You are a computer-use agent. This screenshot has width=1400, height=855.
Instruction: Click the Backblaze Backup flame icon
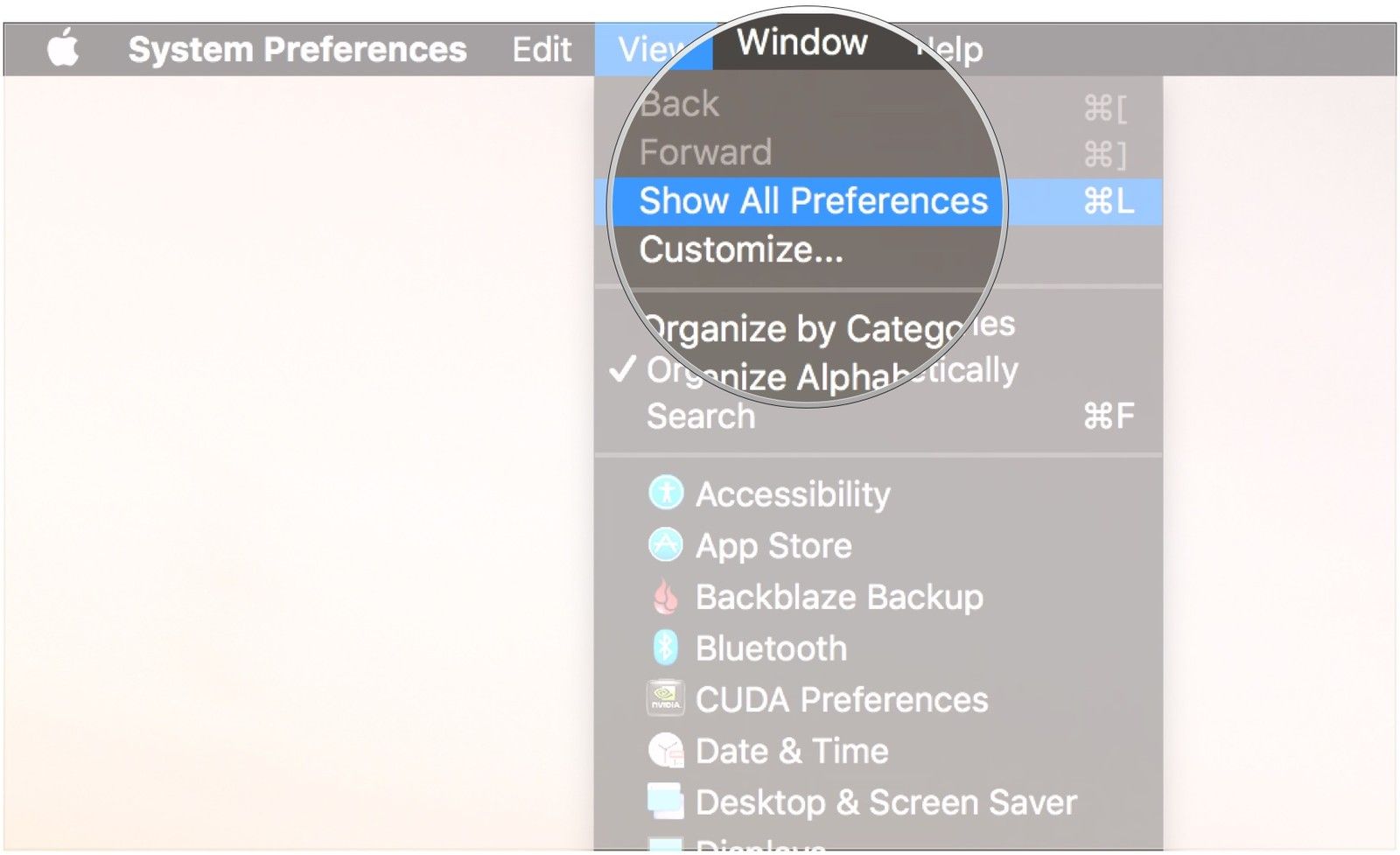666,597
